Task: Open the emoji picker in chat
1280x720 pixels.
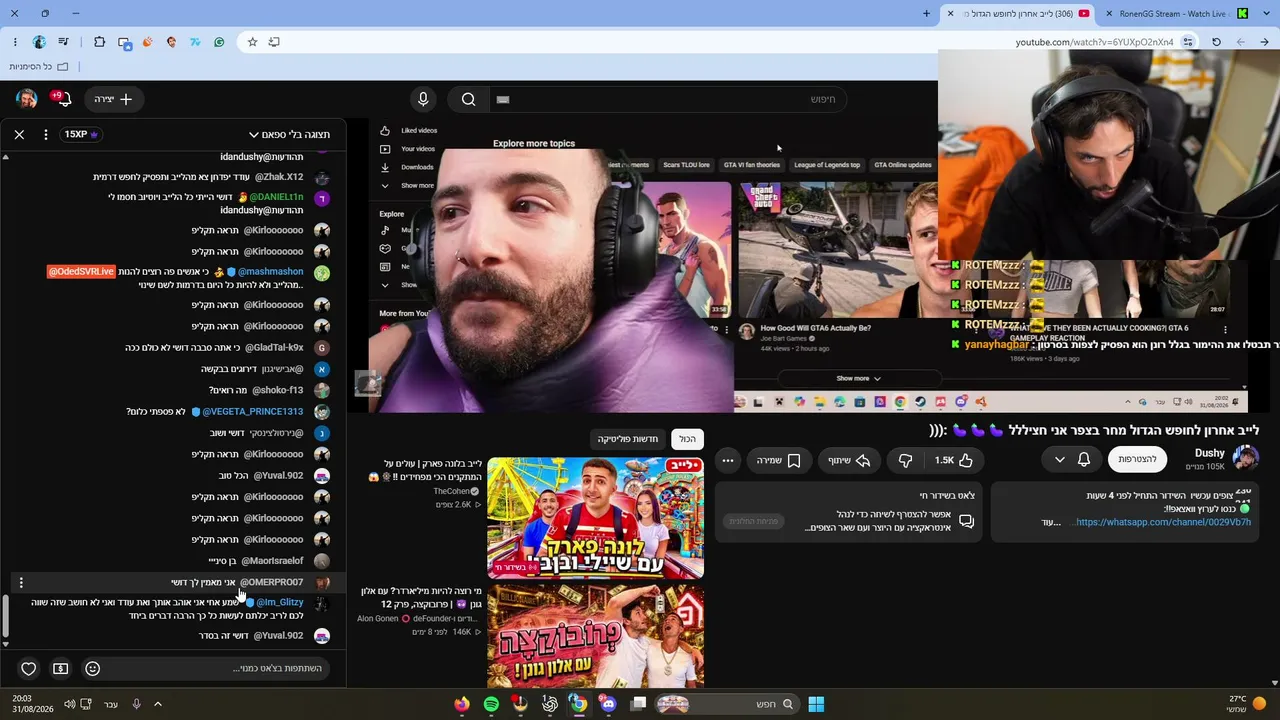Action: 93,668
